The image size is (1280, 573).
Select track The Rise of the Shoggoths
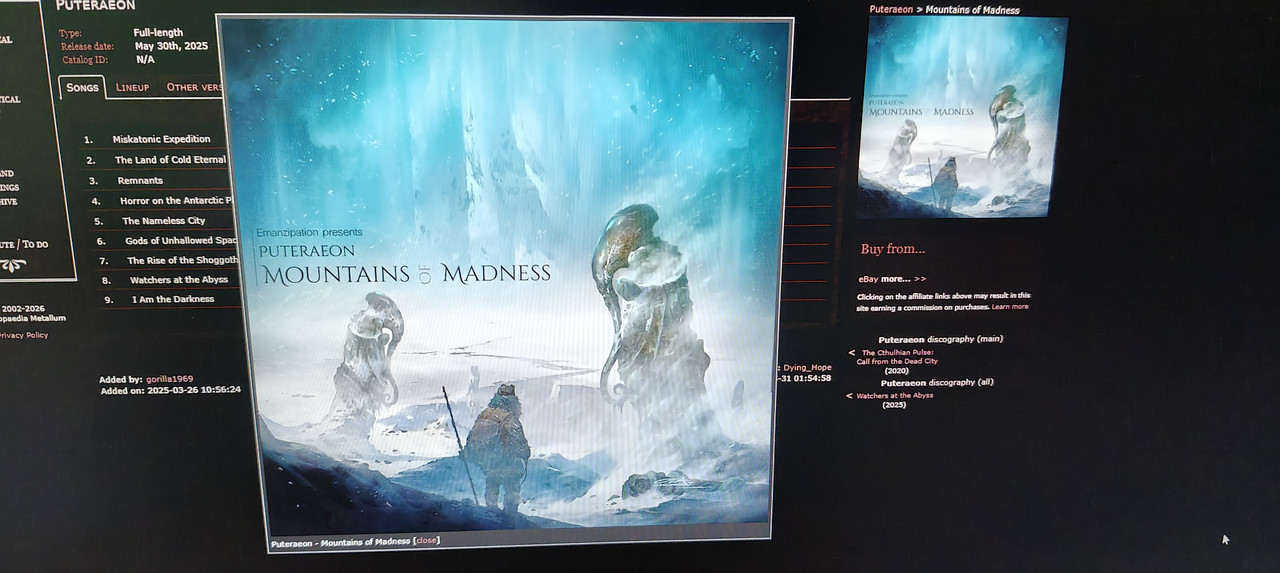pyautogui.click(x=183, y=260)
